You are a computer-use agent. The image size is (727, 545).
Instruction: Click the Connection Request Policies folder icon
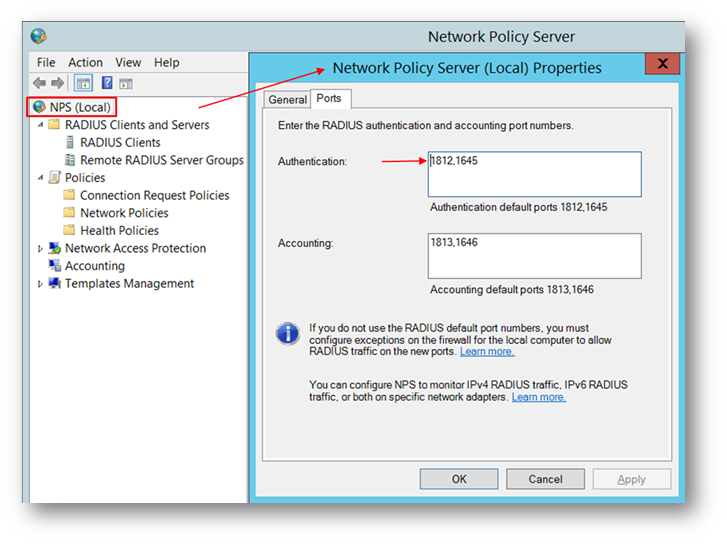click(x=69, y=195)
